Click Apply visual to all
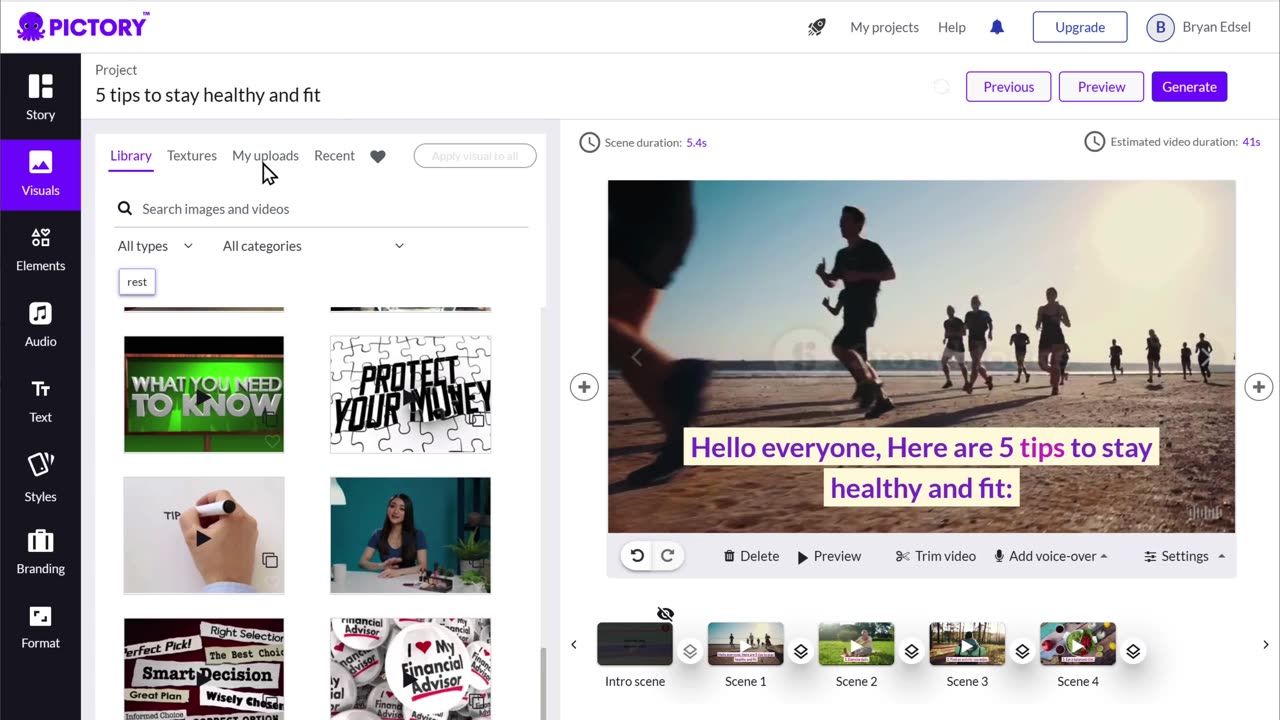The width and height of the screenshot is (1280, 720). pyautogui.click(x=475, y=156)
